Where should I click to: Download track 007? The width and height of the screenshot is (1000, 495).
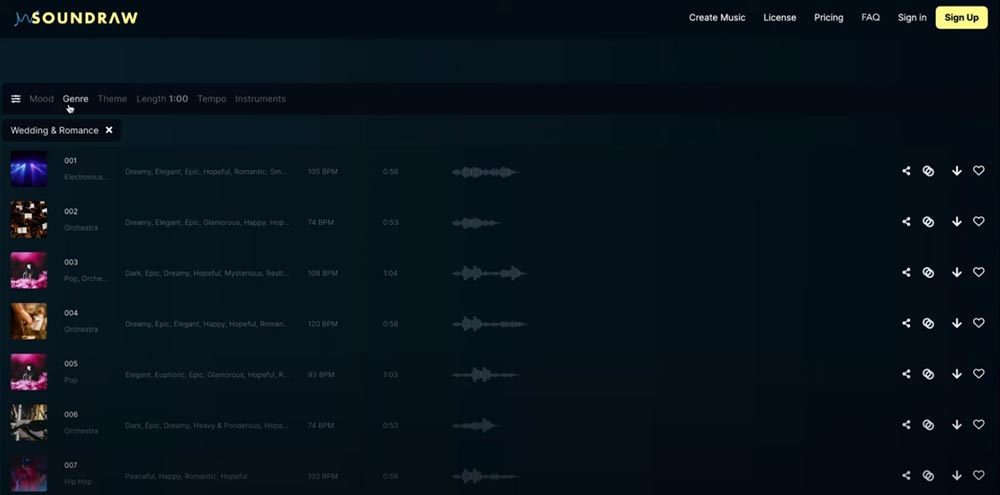coord(957,475)
